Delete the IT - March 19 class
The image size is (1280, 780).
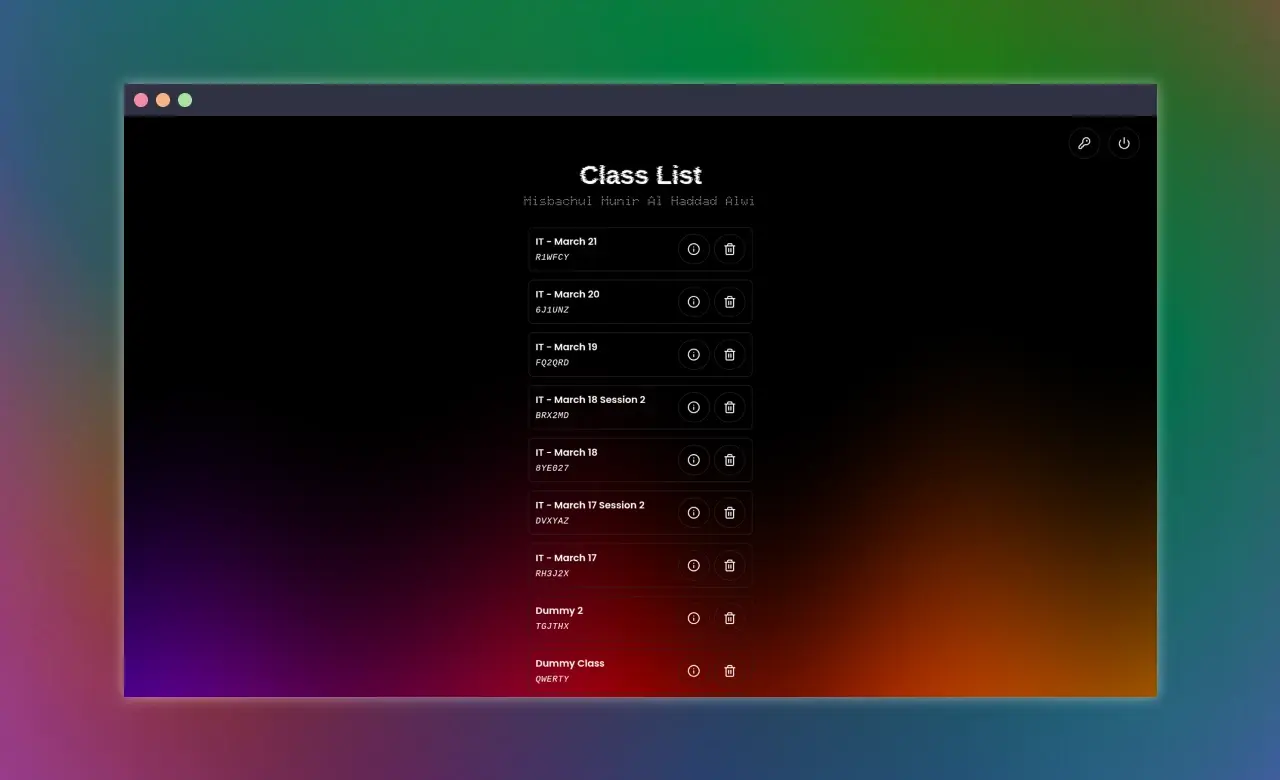[x=730, y=354]
